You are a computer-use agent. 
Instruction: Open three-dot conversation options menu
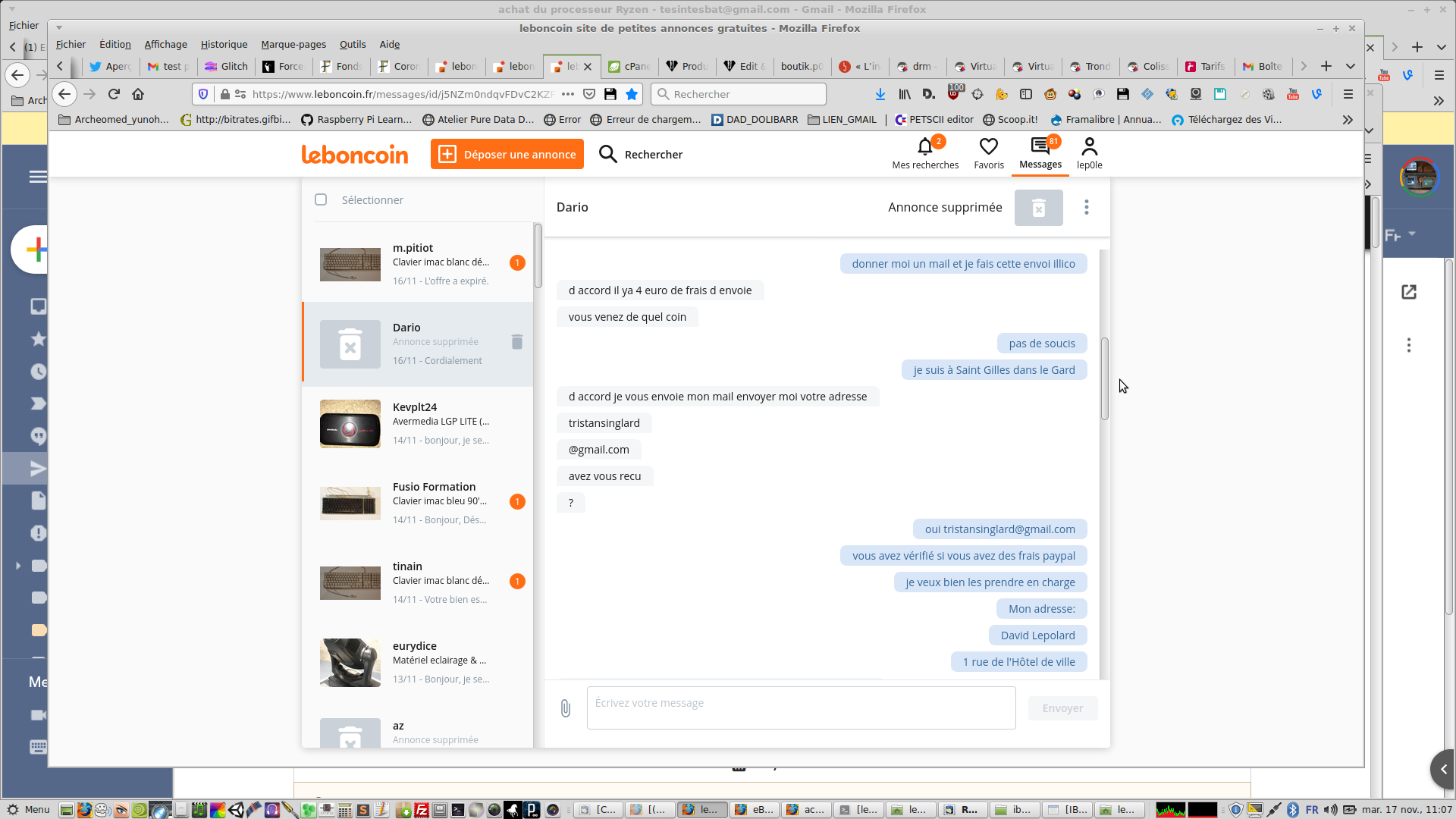[x=1086, y=208]
